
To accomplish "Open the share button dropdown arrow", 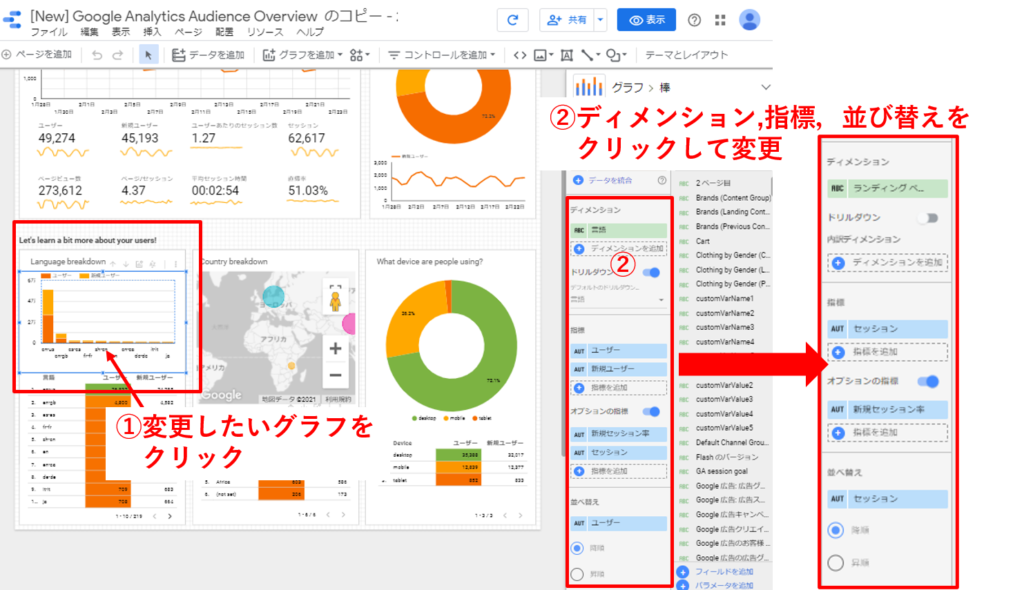I will click(600, 20).
